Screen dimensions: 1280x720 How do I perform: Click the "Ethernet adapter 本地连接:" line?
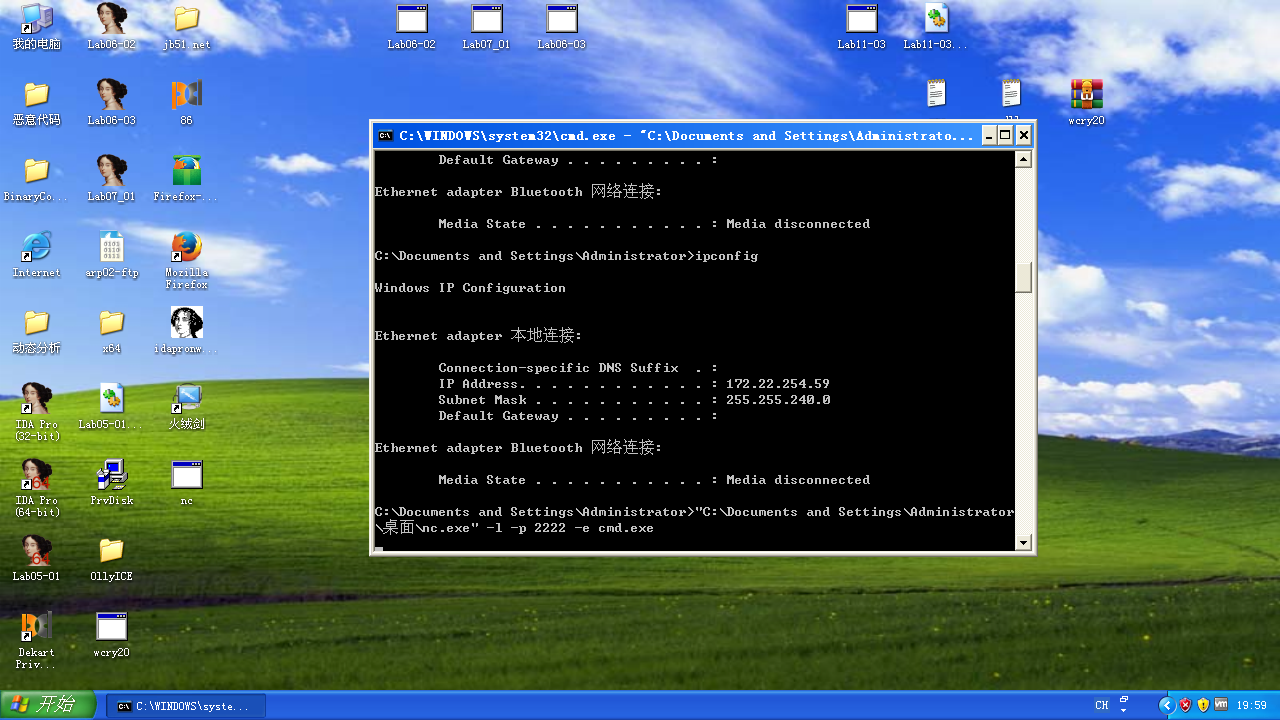(x=478, y=336)
